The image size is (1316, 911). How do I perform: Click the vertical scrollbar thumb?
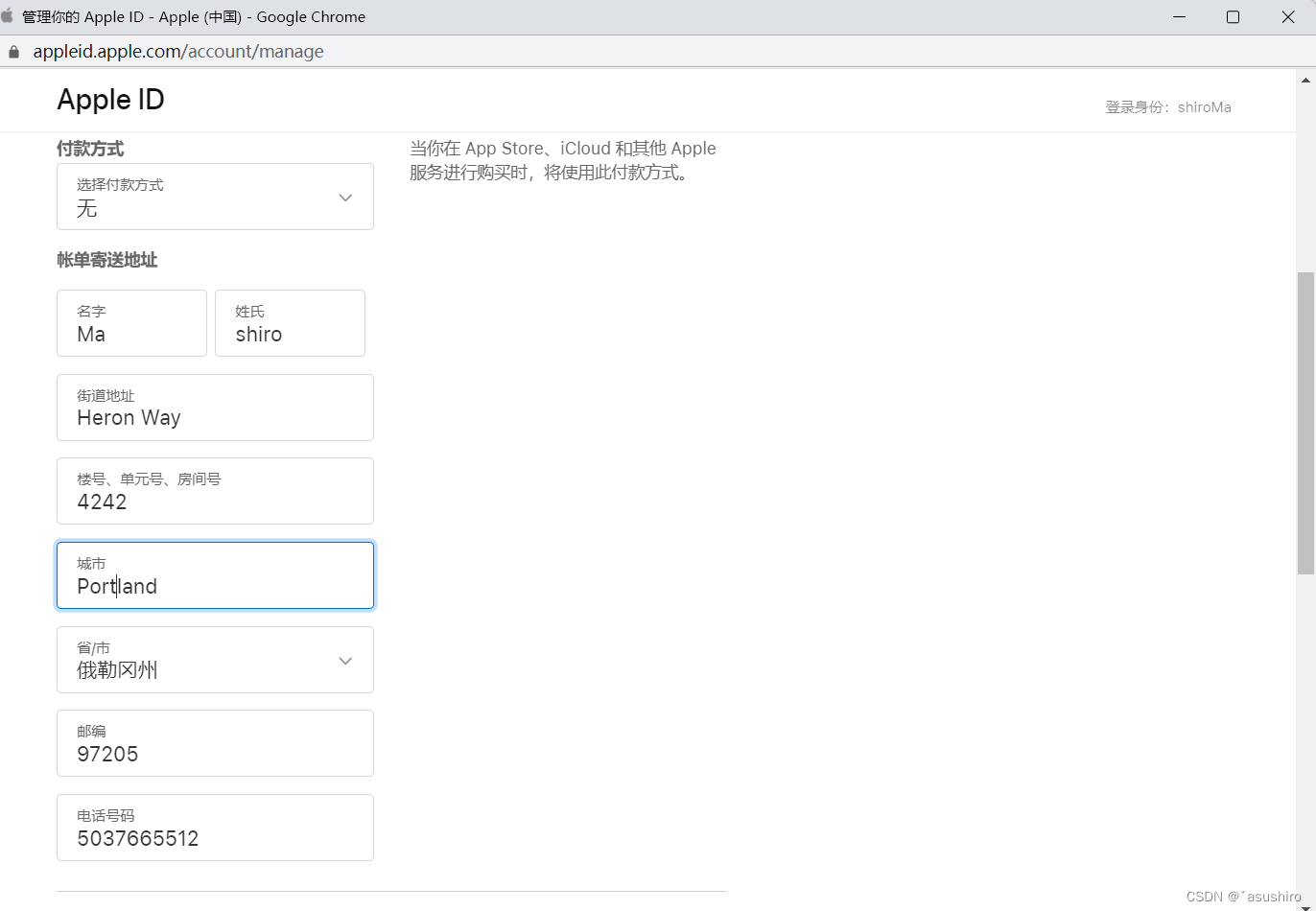[x=1306, y=423]
